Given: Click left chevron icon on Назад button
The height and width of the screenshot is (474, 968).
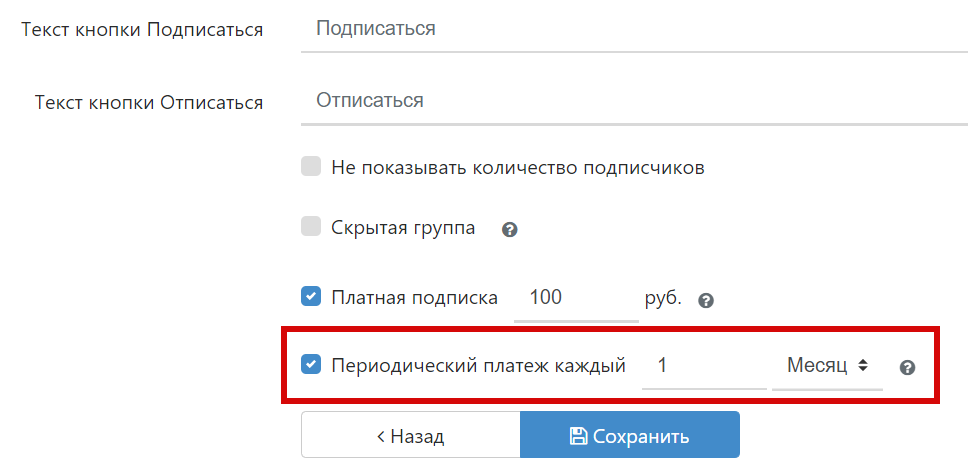Looking at the screenshot, I should click(x=381, y=436).
